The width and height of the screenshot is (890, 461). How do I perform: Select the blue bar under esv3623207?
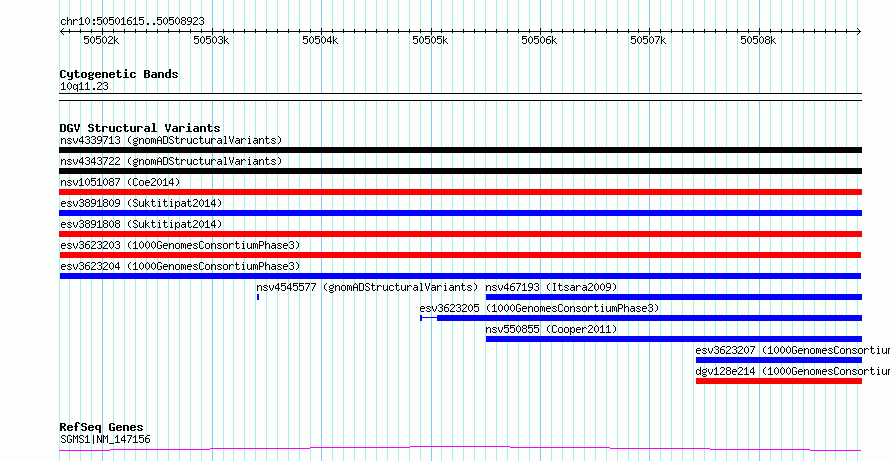[x=779, y=360]
